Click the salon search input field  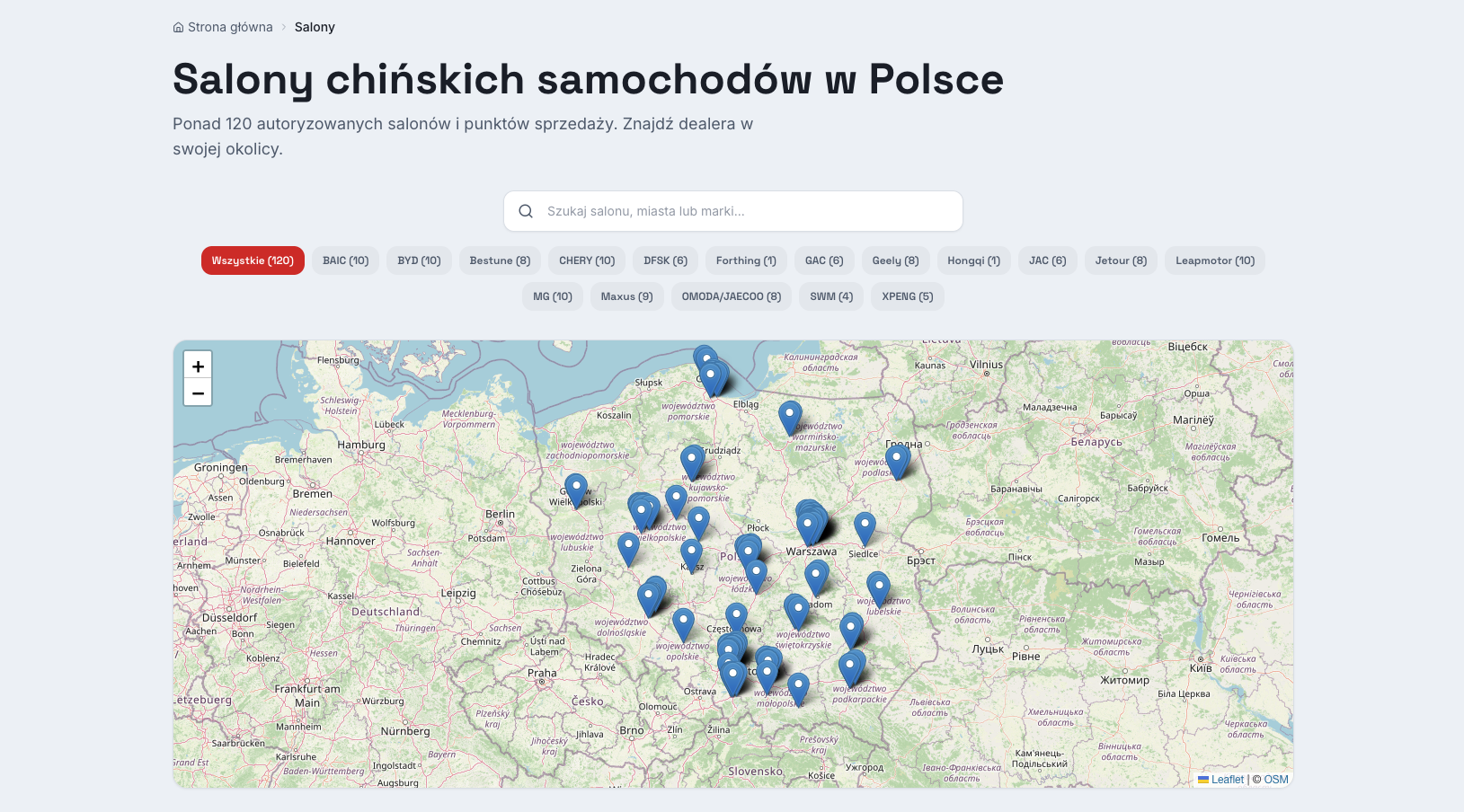732,211
